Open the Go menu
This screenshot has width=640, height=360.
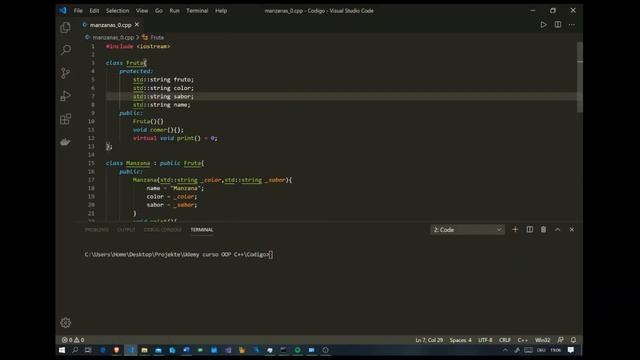(x=159, y=11)
